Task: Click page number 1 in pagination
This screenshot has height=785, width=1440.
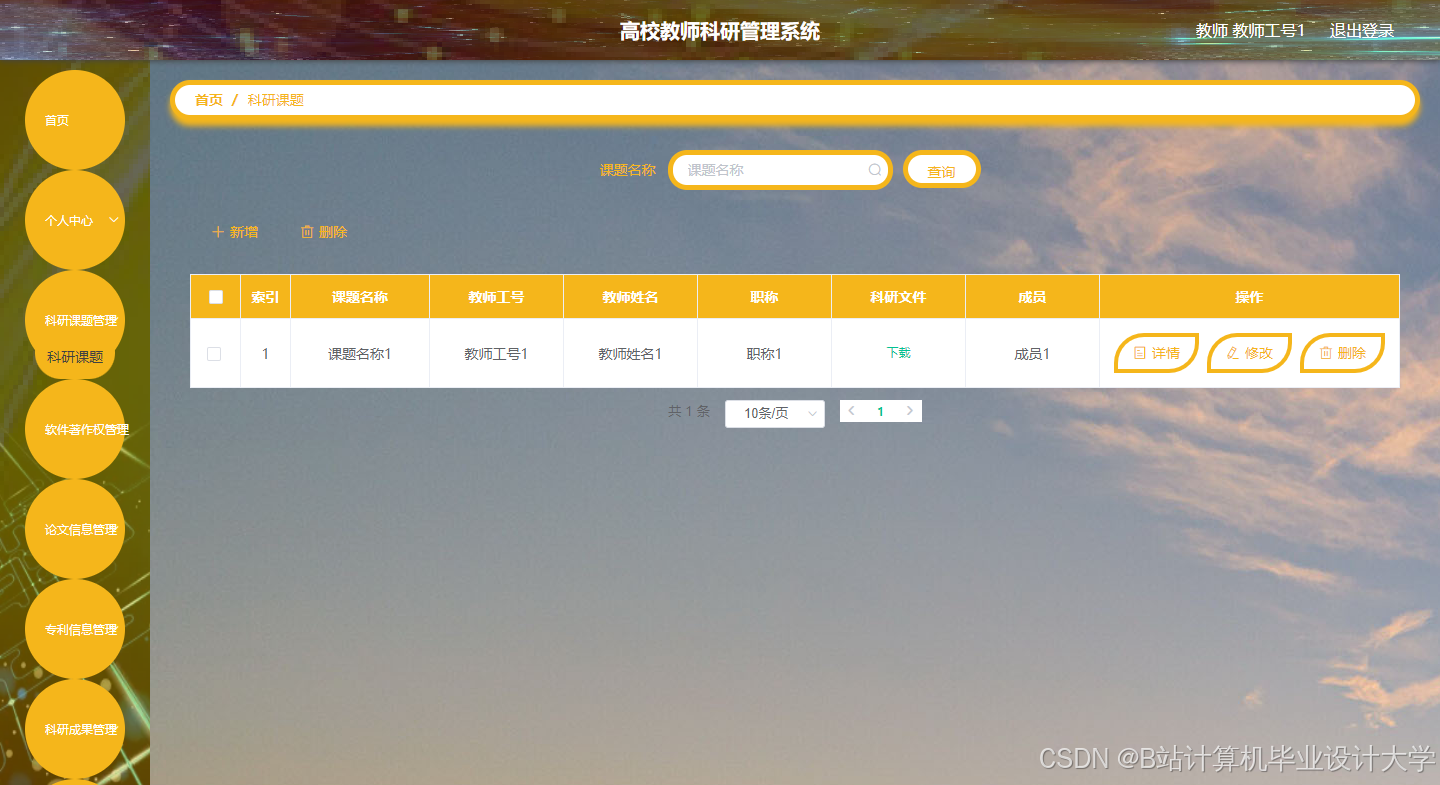Action: [x=880, y=411]
